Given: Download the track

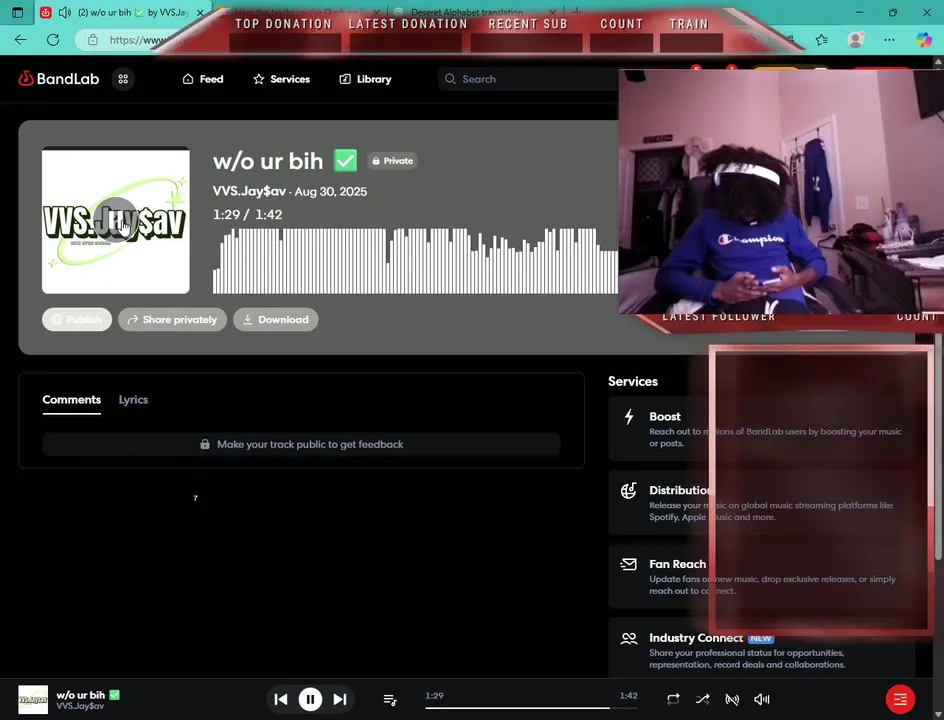Looking at the screenshot, I should point(276,319).
